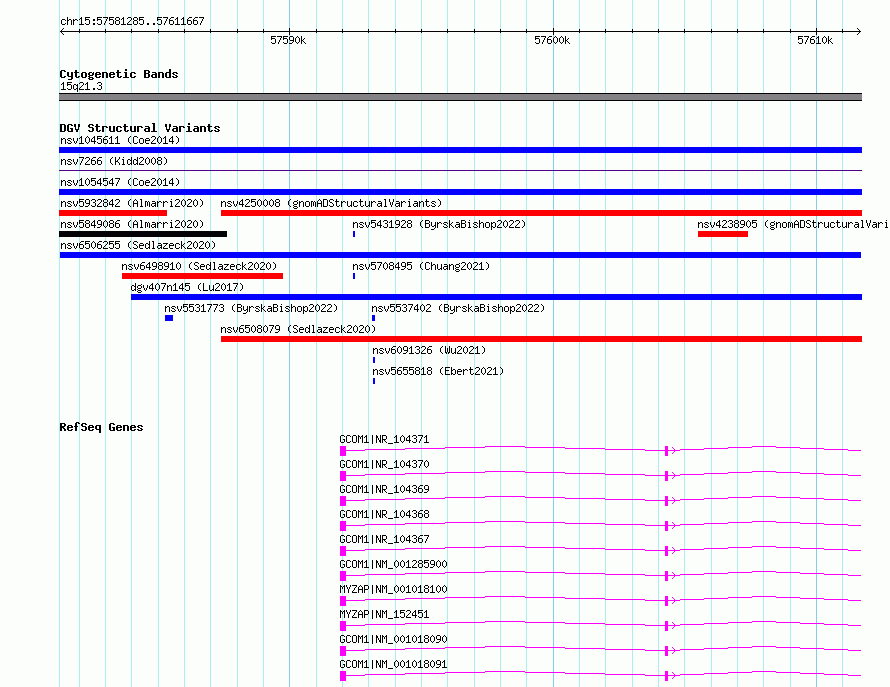Select GCOM1|NR_104367 transcript label
890x687 pixels.
tap(384, 539)
